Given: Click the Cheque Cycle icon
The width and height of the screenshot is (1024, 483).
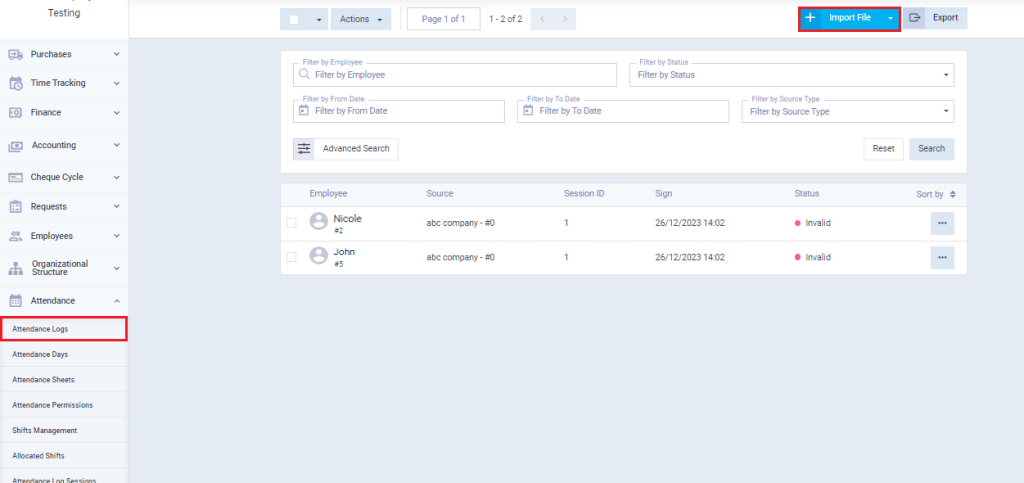Looking at the screenshot, I should click(16, 178).
